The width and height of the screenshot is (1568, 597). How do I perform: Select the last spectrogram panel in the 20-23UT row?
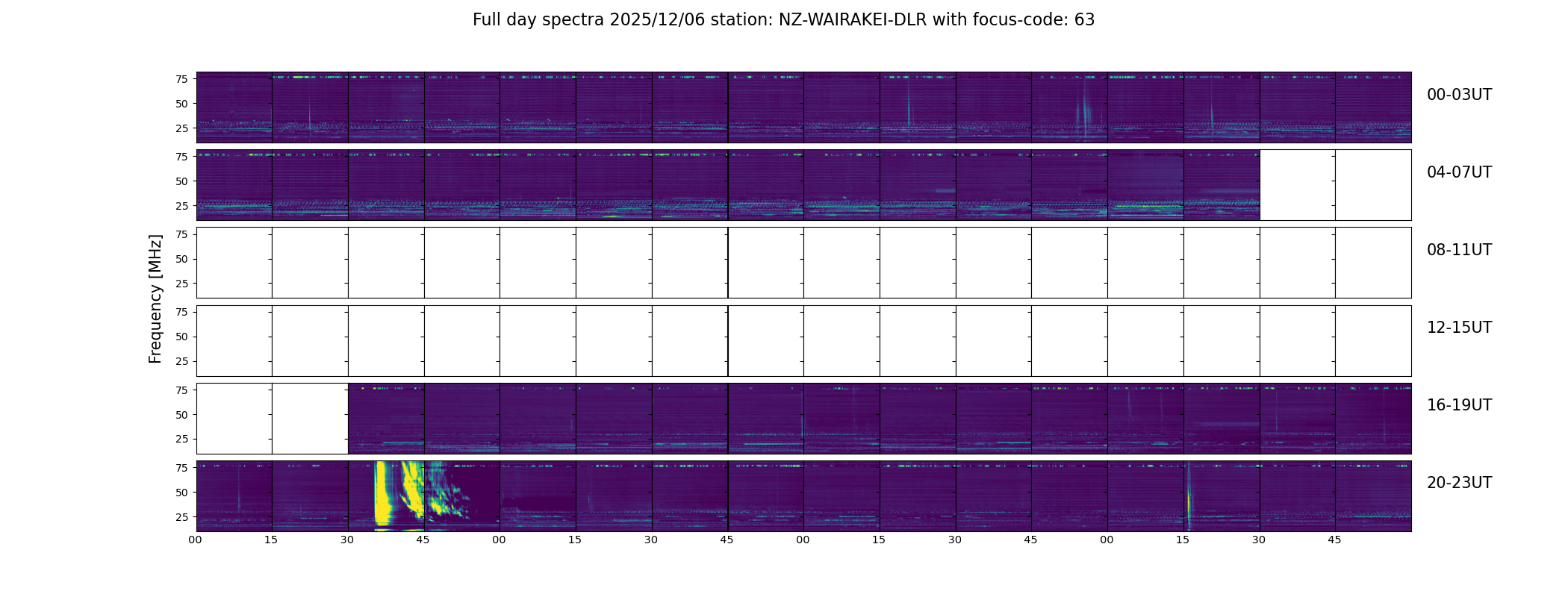click(x=1373, y=496)
